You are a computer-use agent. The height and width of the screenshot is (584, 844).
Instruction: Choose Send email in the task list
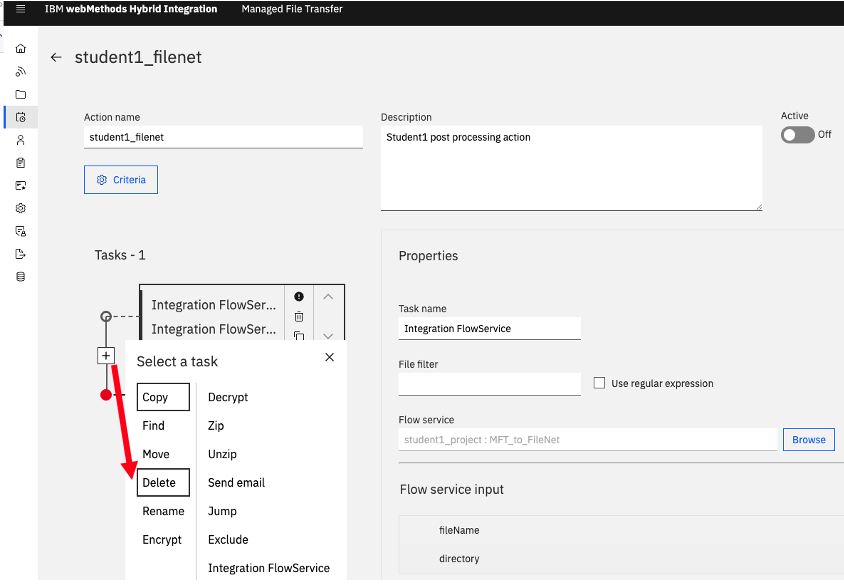click(236, 483)
